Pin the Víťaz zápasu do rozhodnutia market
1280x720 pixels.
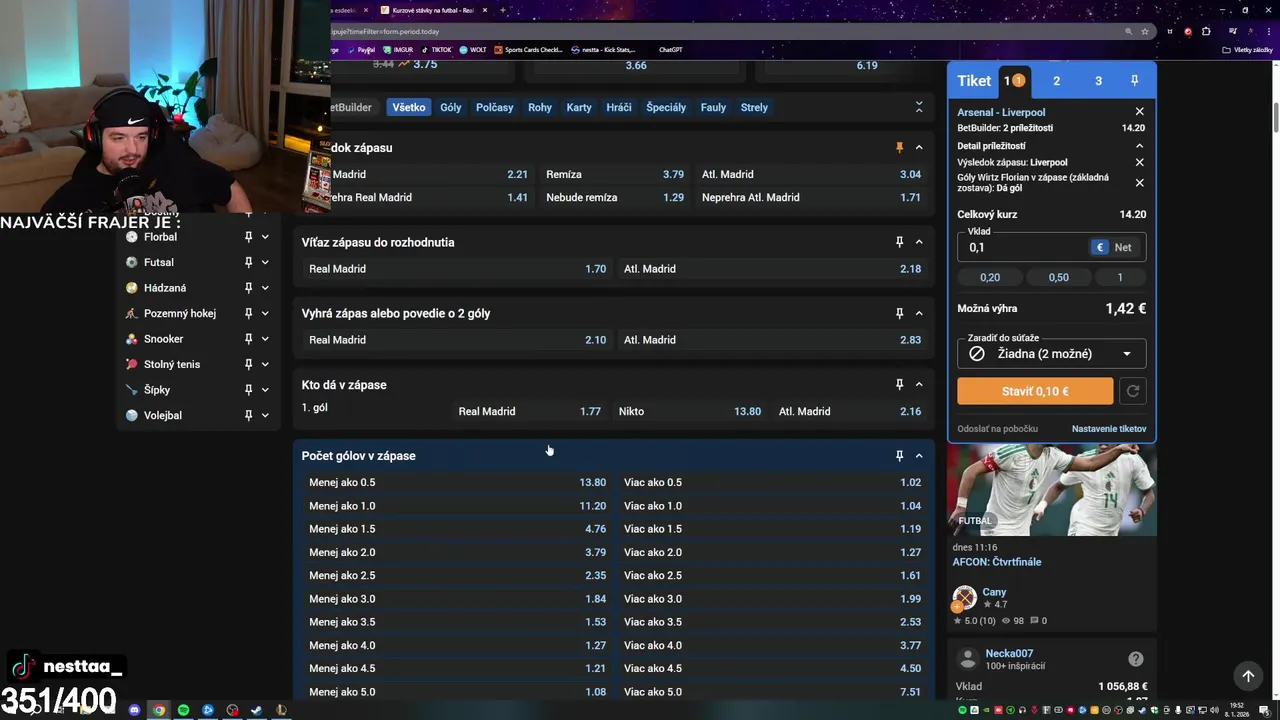899,242
